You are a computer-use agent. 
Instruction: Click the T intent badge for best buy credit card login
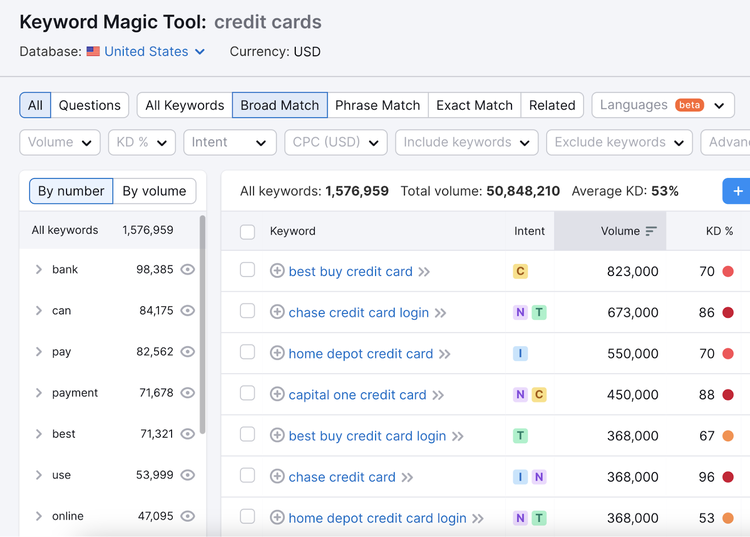520,436
